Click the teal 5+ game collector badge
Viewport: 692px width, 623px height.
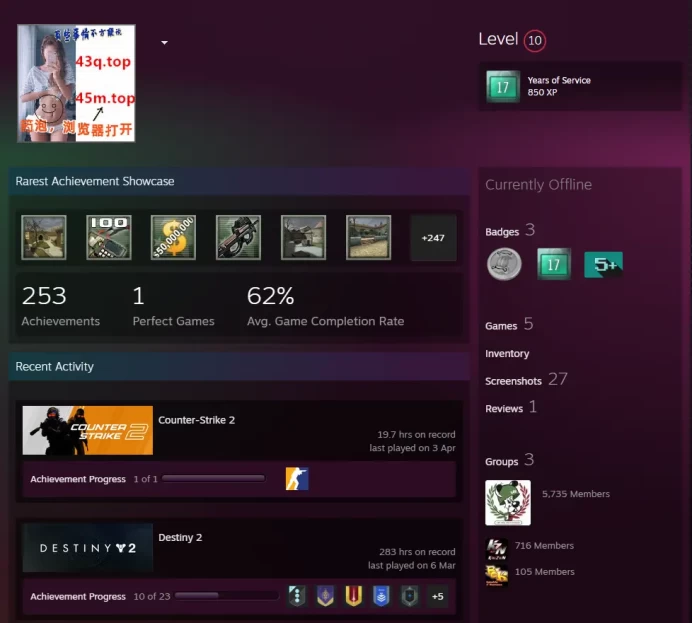pos(603,265)
